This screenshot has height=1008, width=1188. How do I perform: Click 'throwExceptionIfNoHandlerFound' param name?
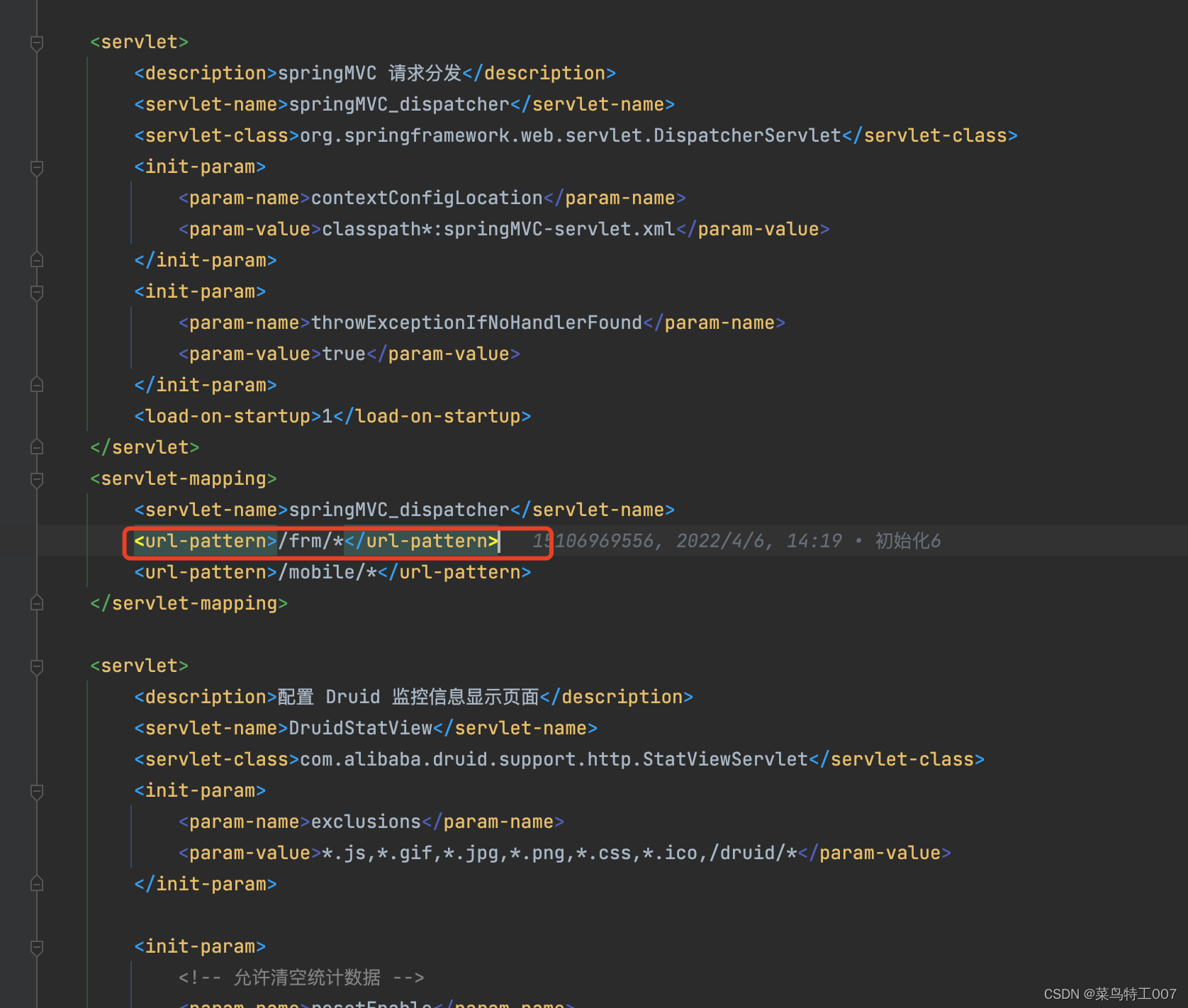[x=476, y=323]
